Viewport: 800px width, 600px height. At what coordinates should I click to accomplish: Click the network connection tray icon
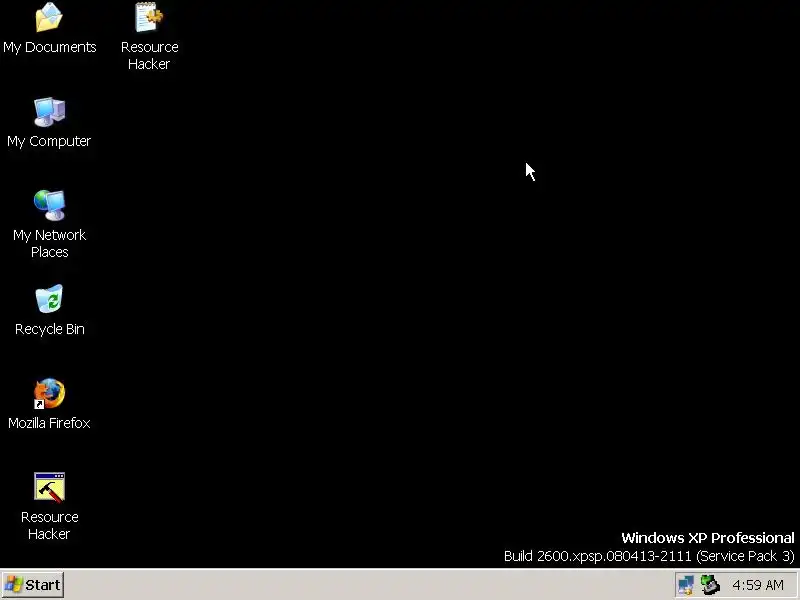686,585
